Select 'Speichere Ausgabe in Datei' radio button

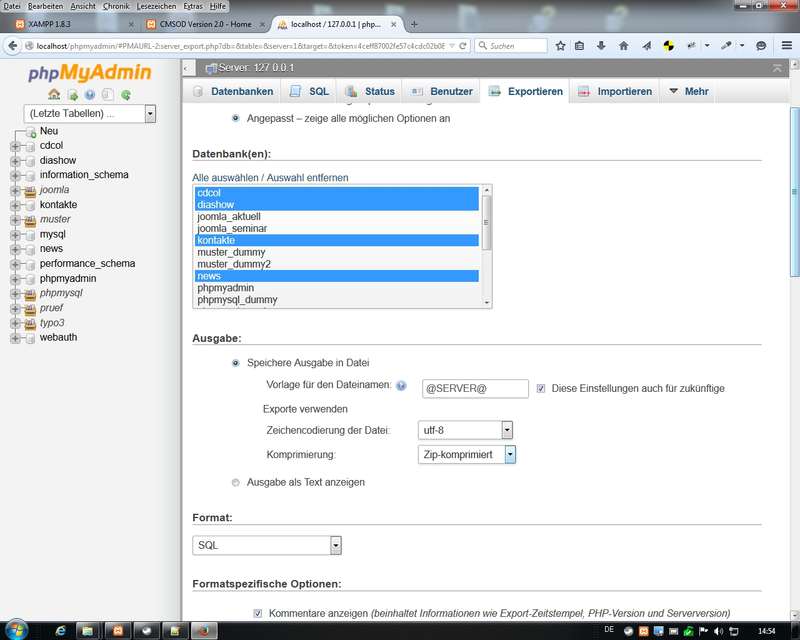coord(236,363)
